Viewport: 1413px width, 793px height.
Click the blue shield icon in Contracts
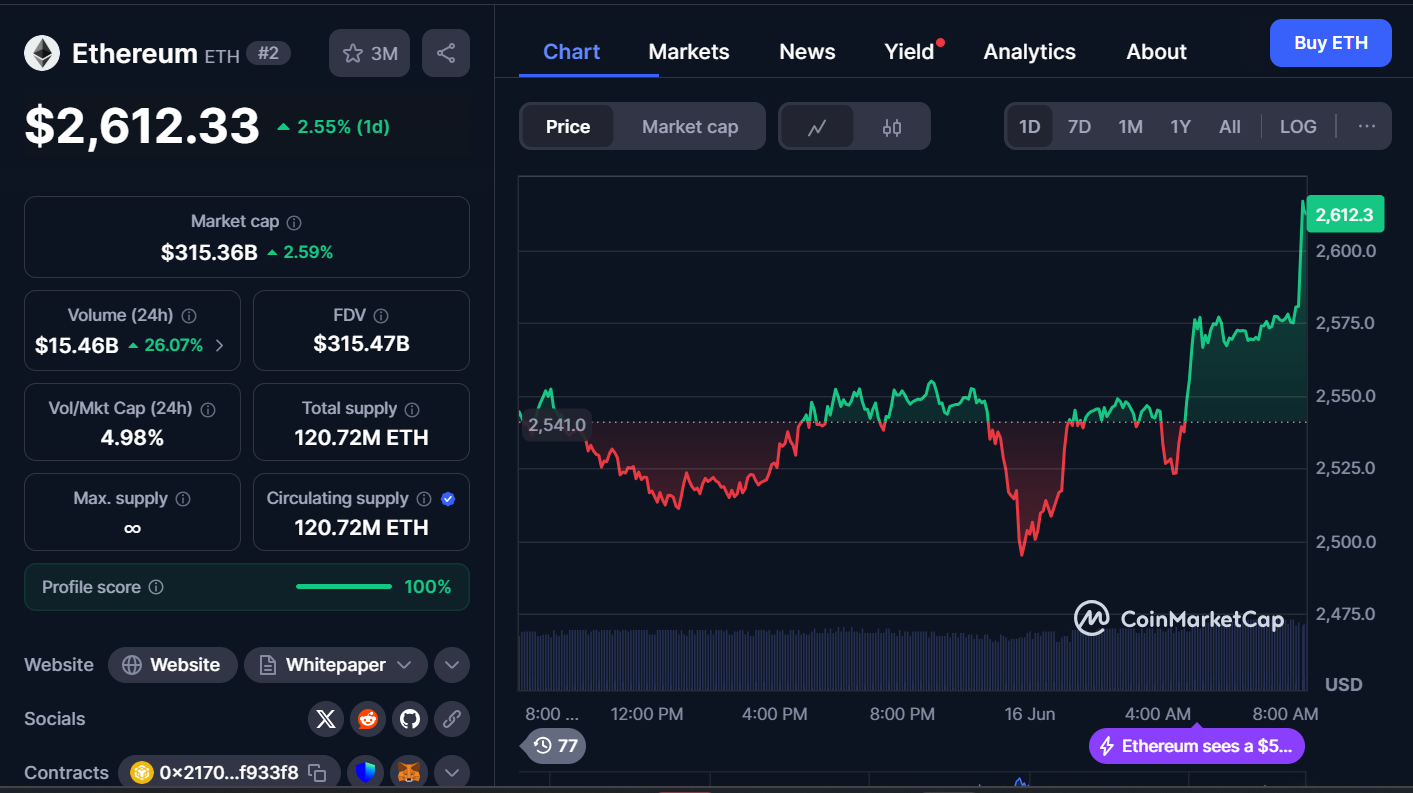tap(368, 772)
